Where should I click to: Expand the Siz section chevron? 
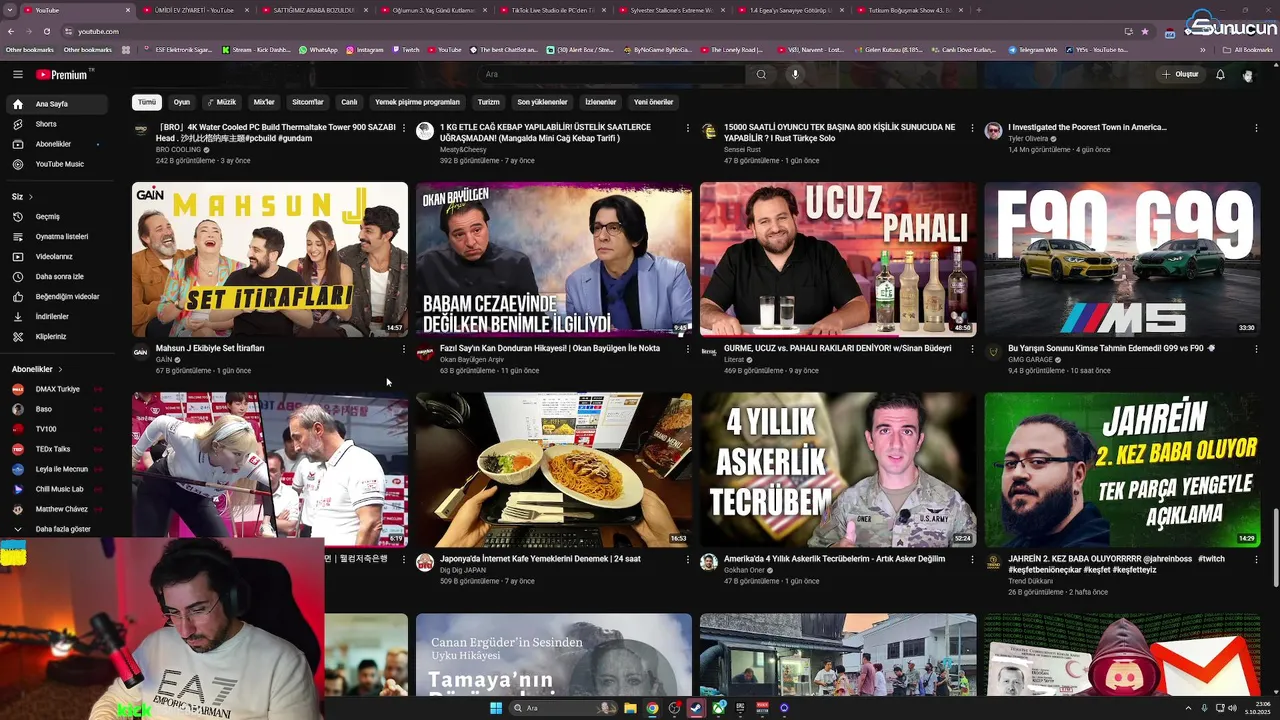point(31,197)
